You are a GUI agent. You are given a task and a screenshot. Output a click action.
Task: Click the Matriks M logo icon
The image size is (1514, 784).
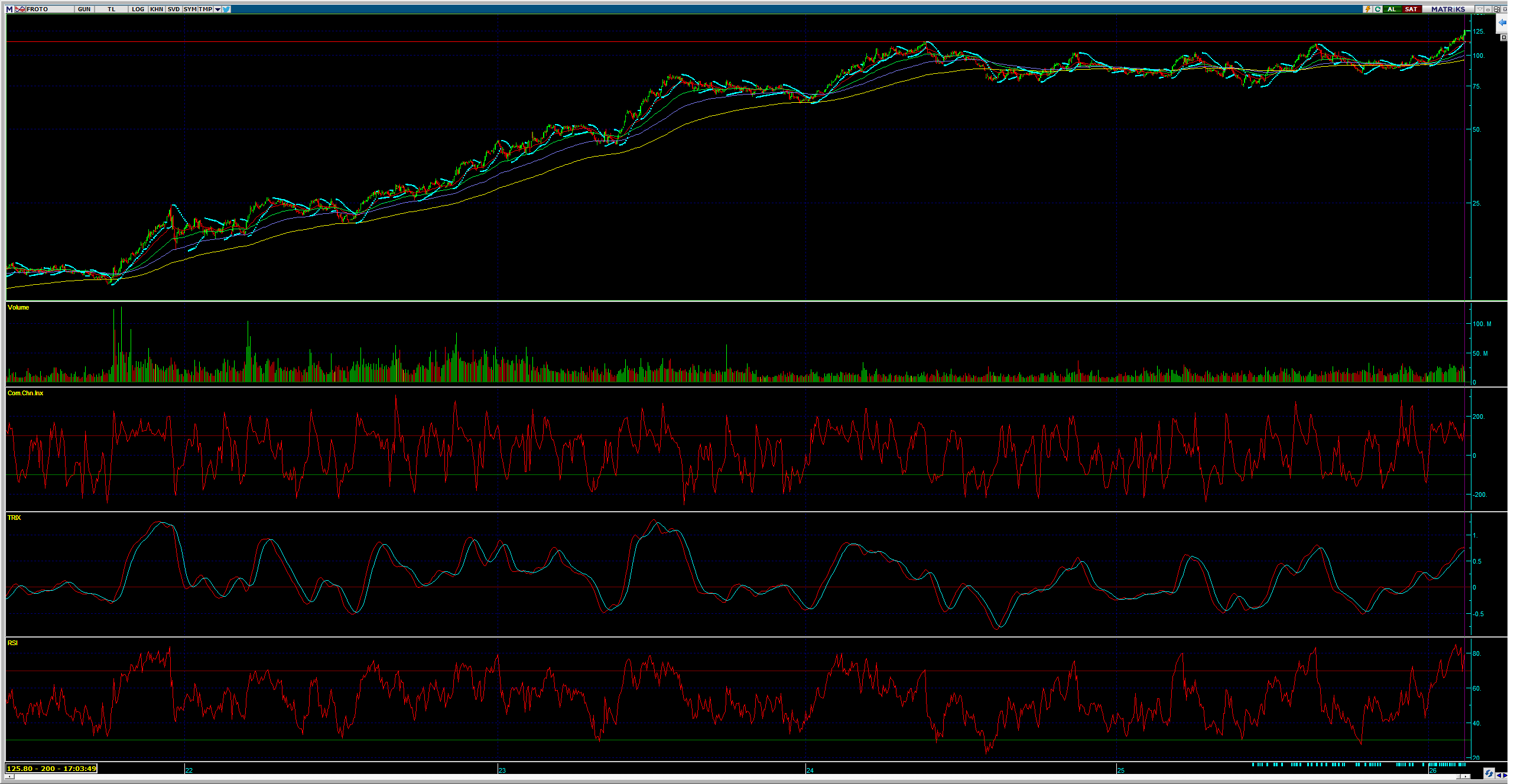tap(9, 9)
